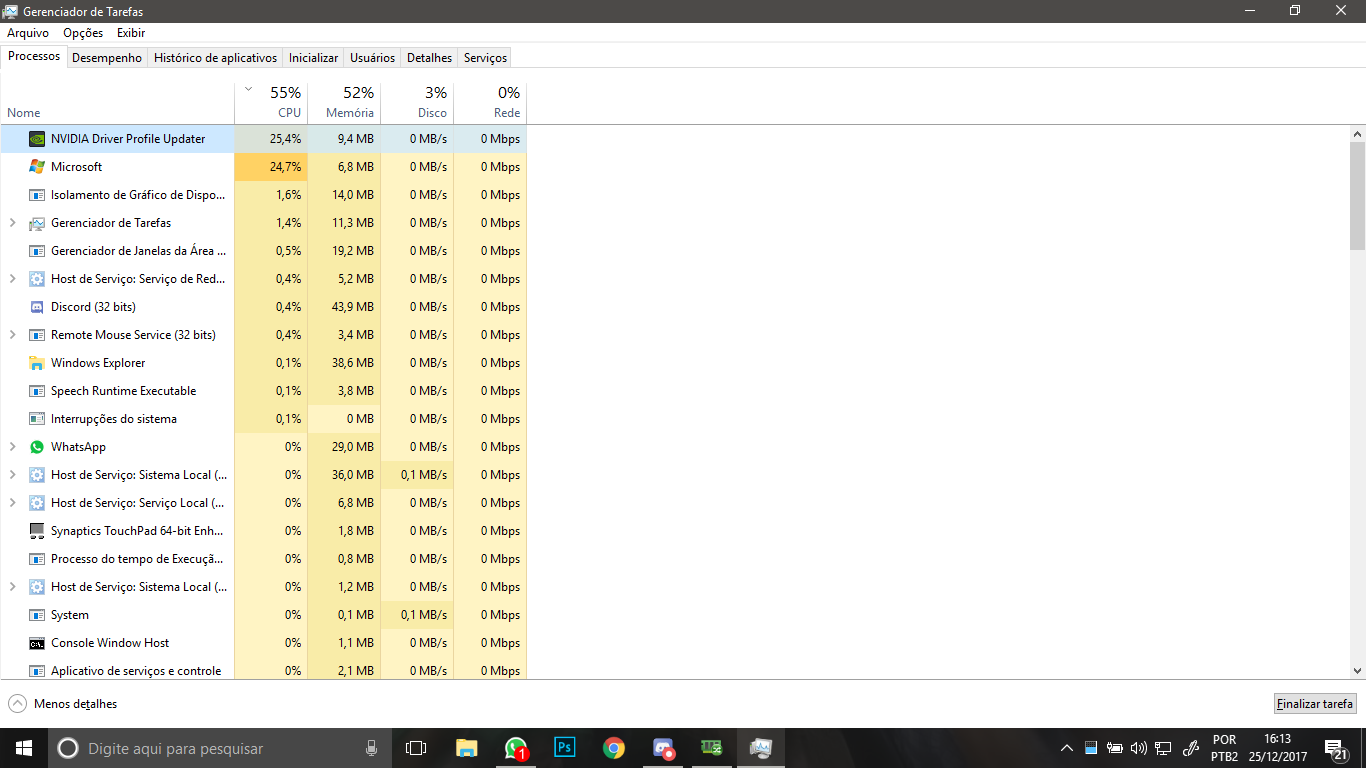Screen dimensions: 1366x768
Task: Click the Task Manager taskbar icon
Action: point(761,748)
